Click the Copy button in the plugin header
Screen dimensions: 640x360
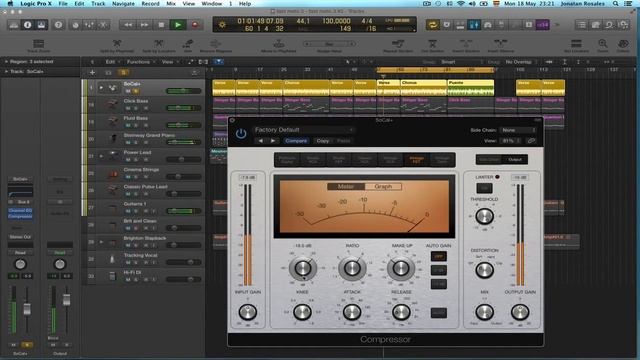click(322, 141)
